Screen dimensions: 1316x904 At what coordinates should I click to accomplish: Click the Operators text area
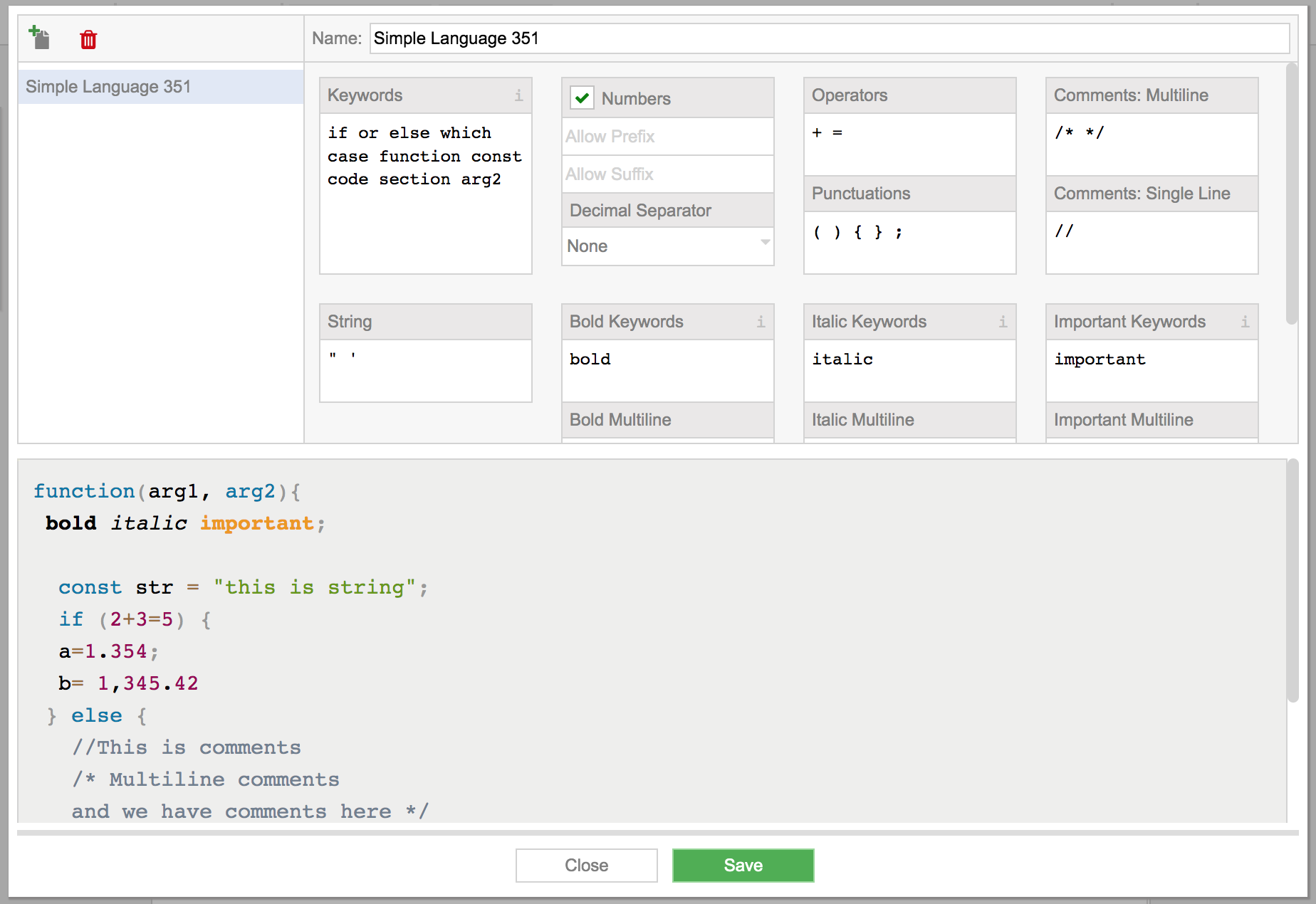910,144
